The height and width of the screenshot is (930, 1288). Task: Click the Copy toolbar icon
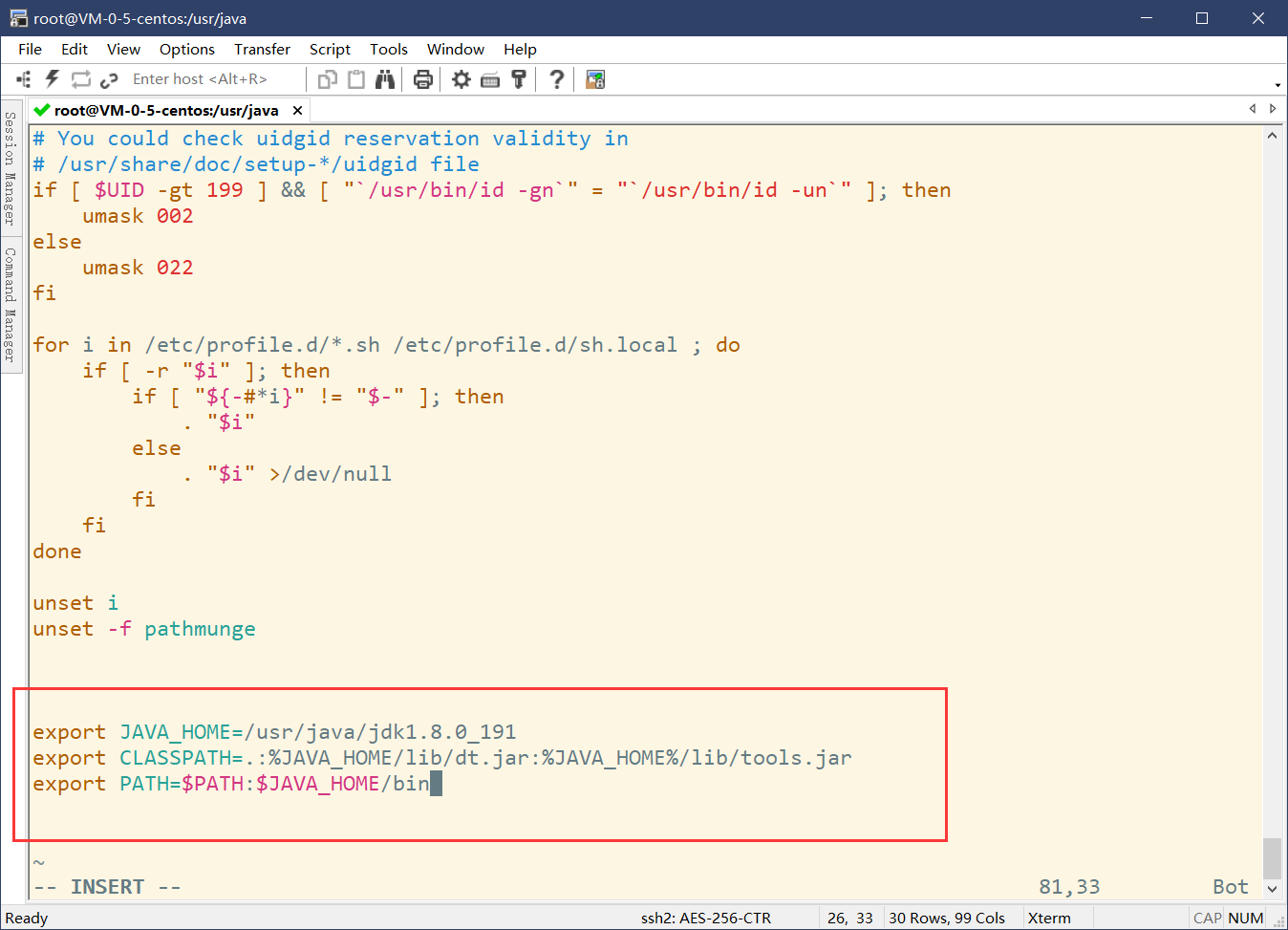coord(328,79)
